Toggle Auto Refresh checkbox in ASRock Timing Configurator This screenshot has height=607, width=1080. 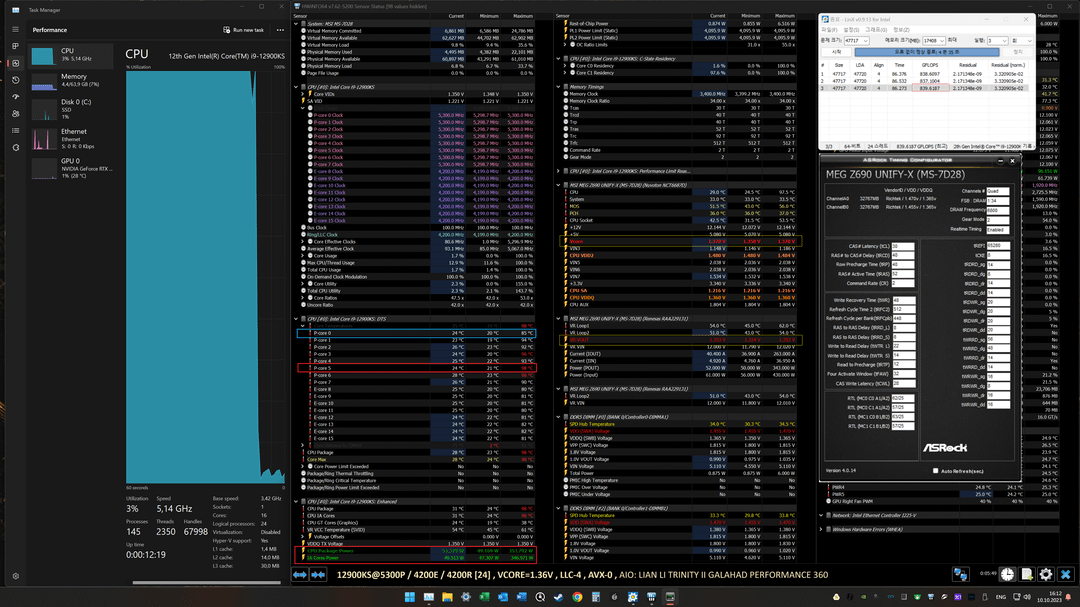click(x=935, y=471)
